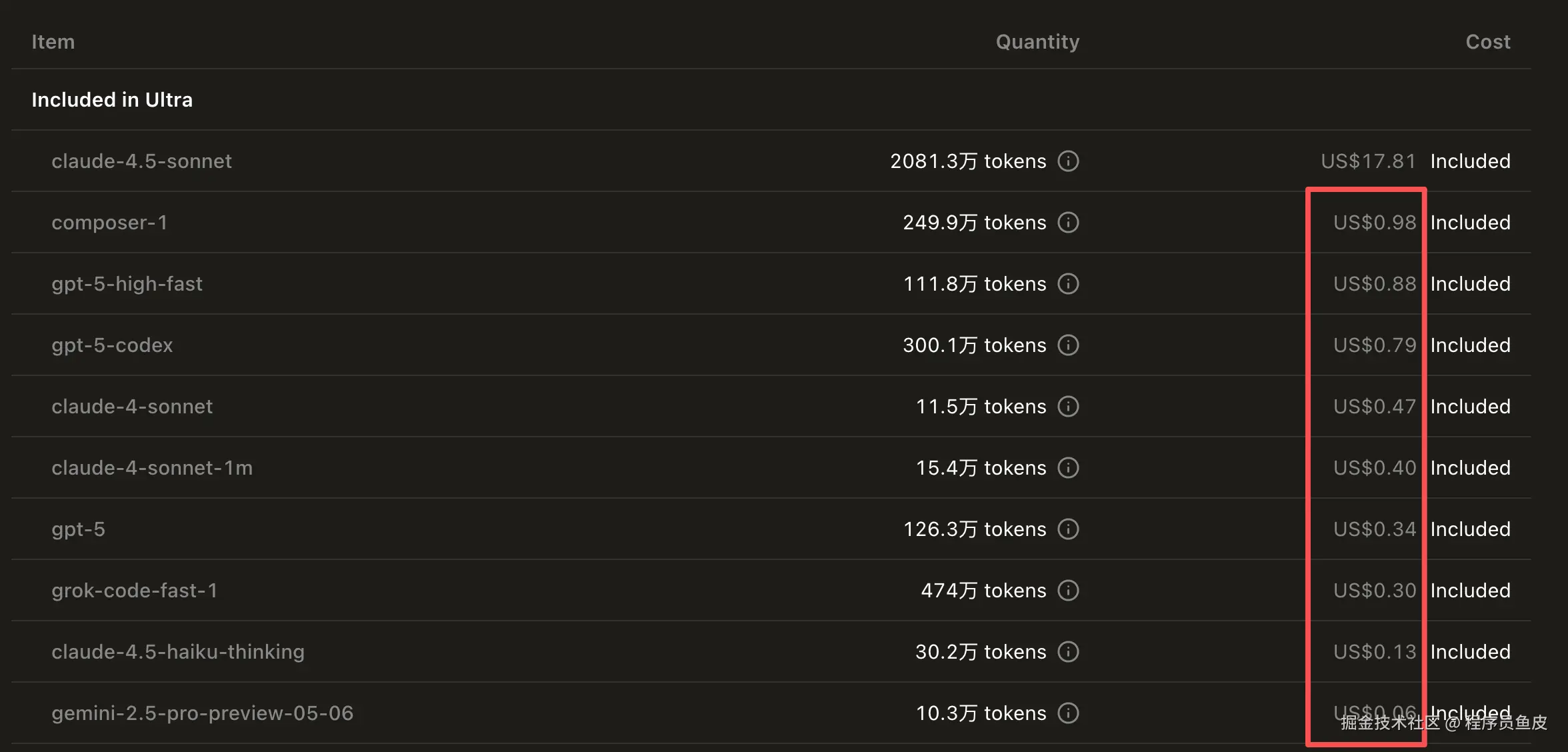Click info icon for claude-4-sonnet-1m row
Screen dimensions: 1568x752
click(1068, 468)
